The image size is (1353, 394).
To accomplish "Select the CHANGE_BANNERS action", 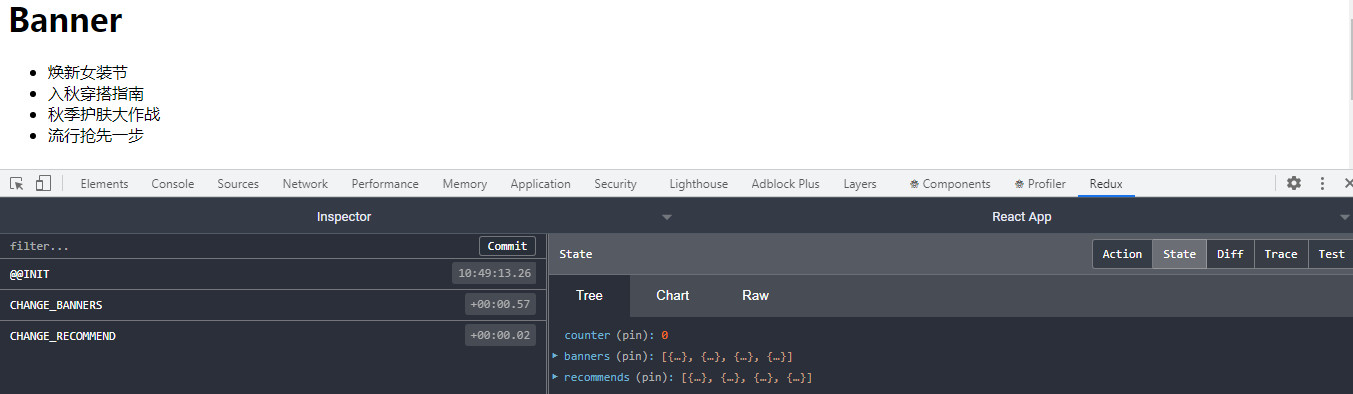I will click(273, 305).
